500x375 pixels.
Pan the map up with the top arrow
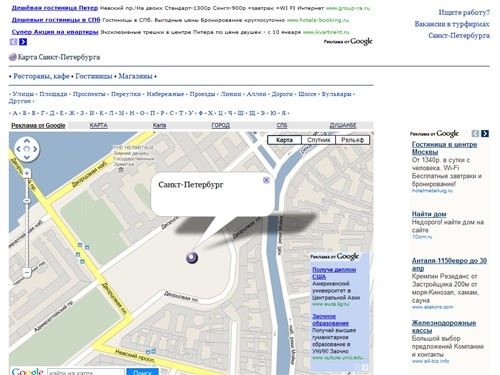(27, 141)
